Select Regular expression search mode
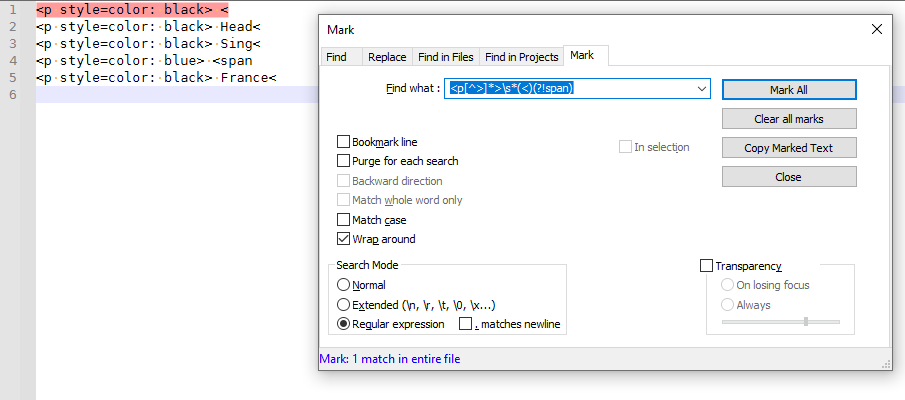 344,324
